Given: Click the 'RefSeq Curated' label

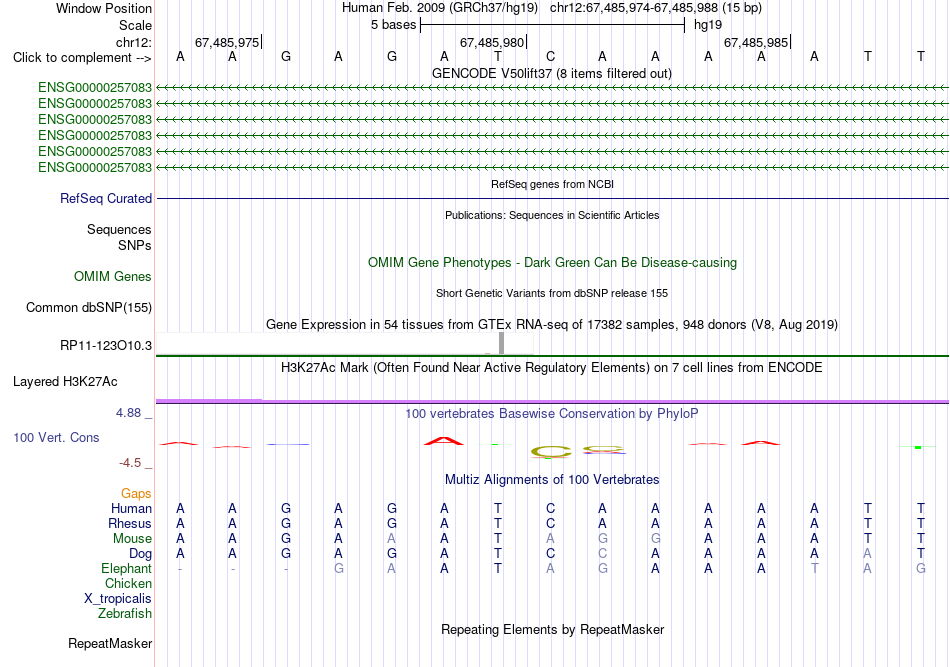Looking at the screenshot, I should point(106,198).
